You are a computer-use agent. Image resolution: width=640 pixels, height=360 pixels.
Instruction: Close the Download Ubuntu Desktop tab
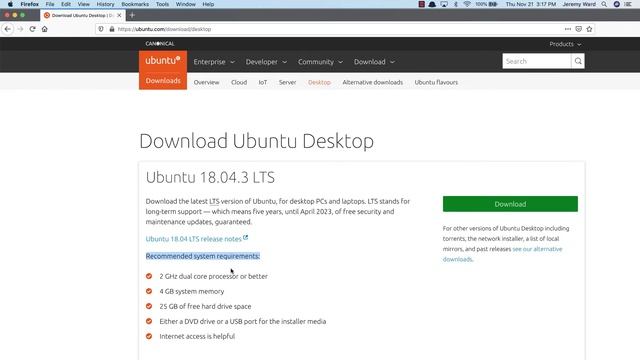pos(119,15)
